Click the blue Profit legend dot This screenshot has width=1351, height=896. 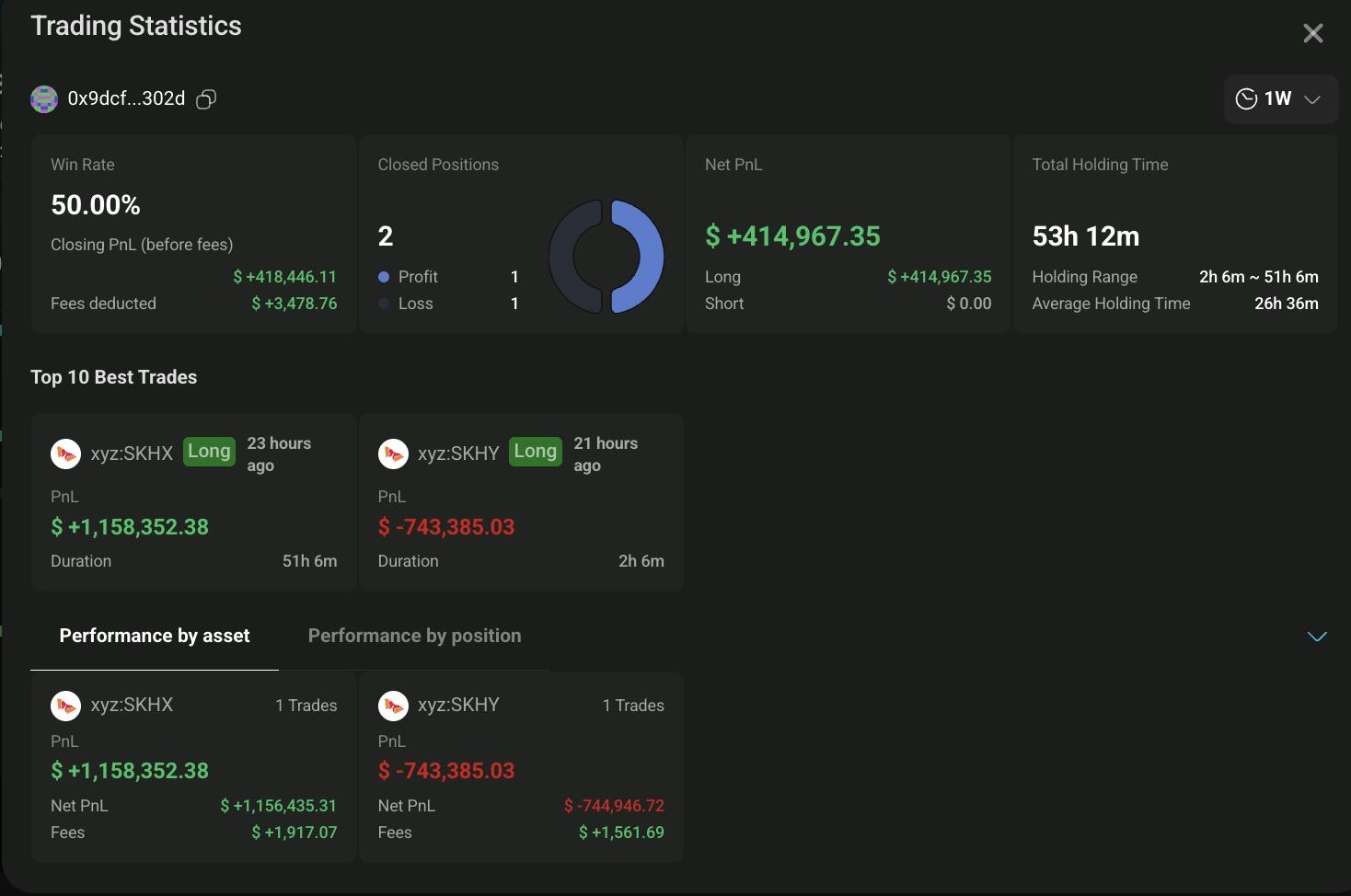(384, 277)
